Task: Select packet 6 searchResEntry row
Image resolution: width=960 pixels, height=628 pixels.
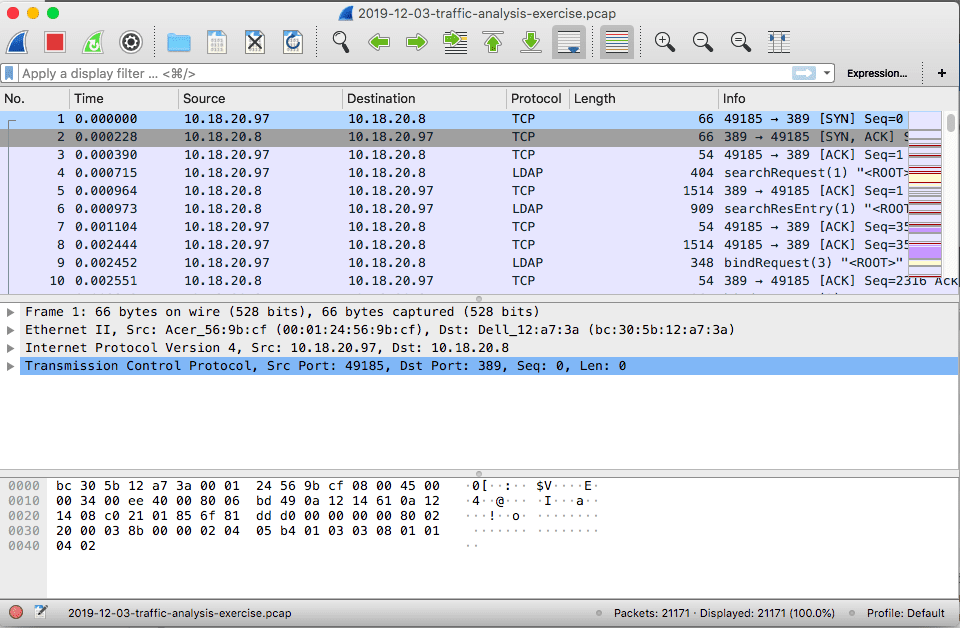Action: coord(454,209)
